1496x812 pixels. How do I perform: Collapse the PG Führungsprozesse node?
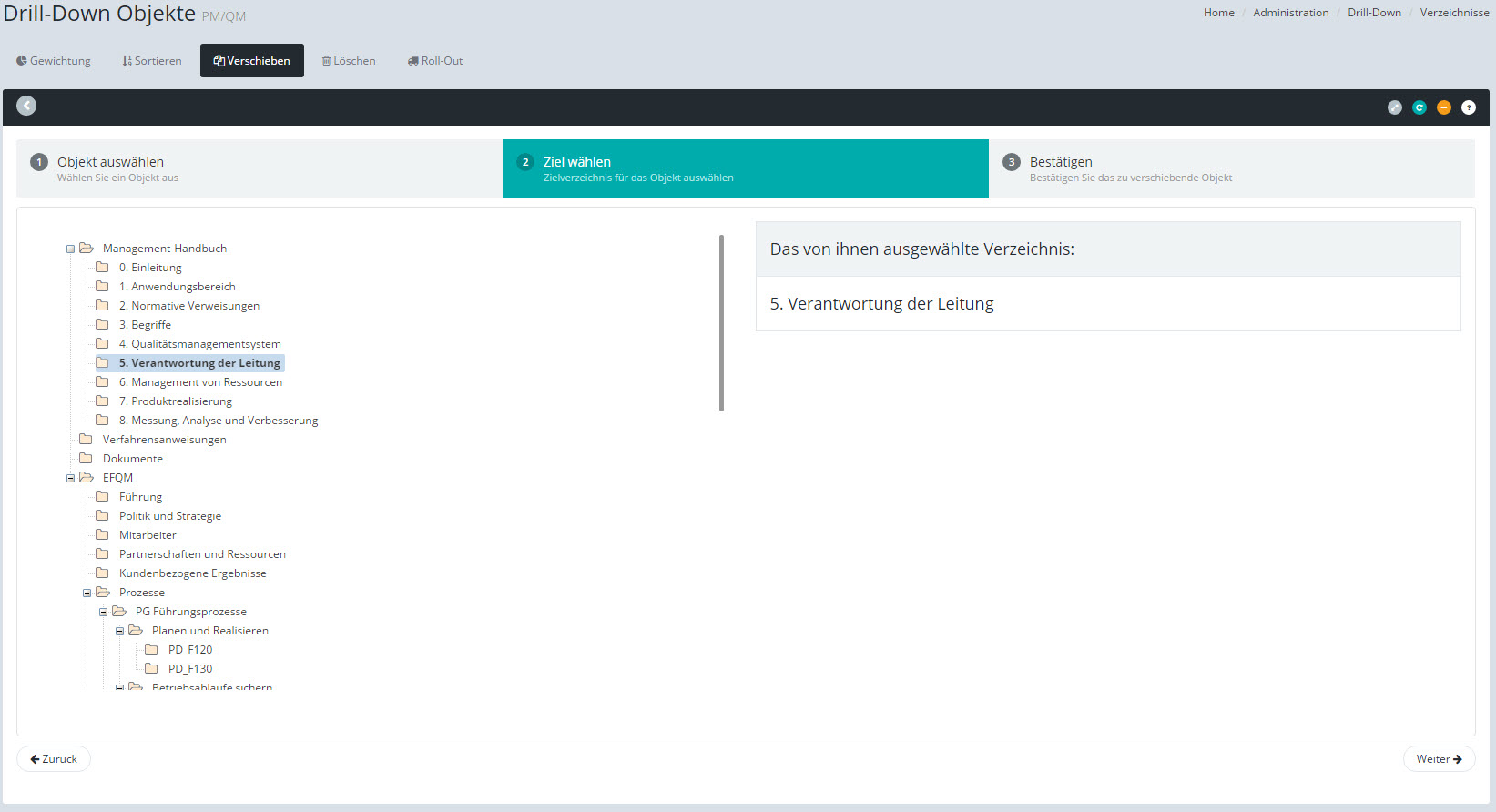click(103, 612)
